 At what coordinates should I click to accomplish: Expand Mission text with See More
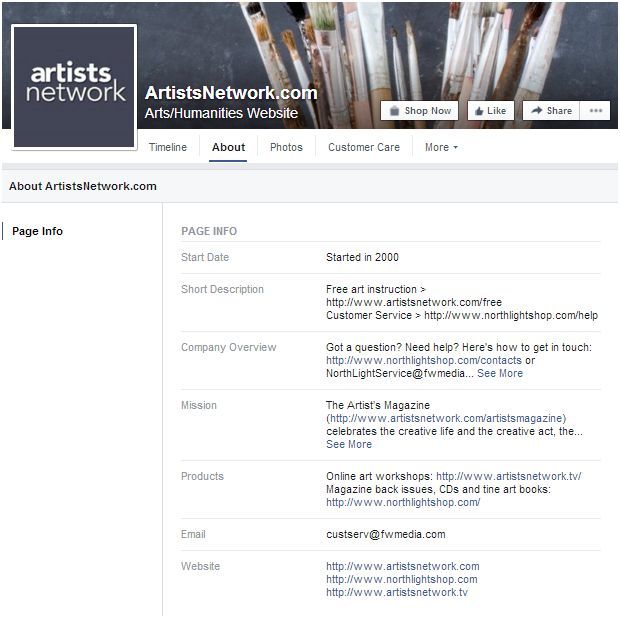(x=348, y=444)
